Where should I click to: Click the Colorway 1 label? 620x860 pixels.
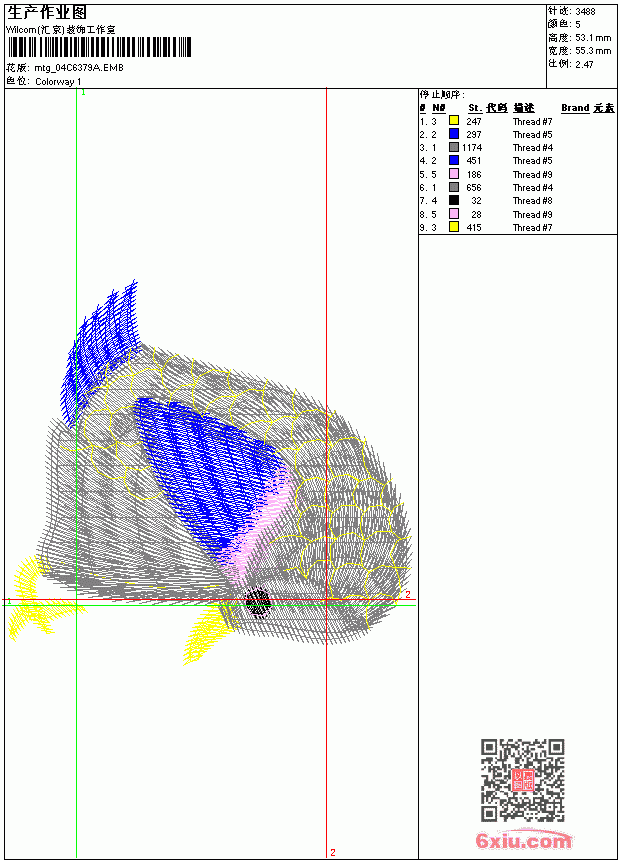click(58, 82)
